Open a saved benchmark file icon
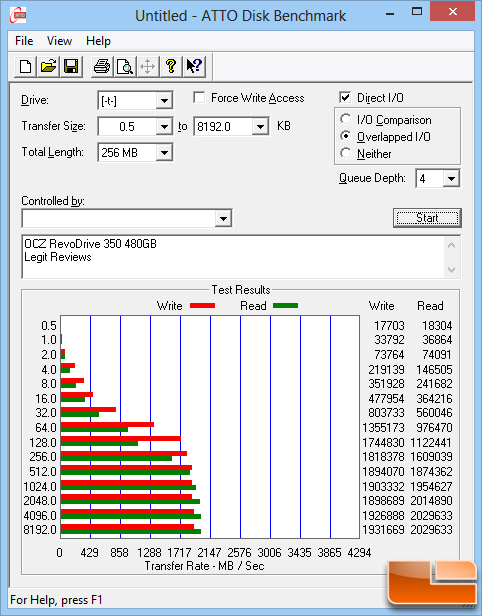Viewport: 482px width, 616px height. click(48, 66)
